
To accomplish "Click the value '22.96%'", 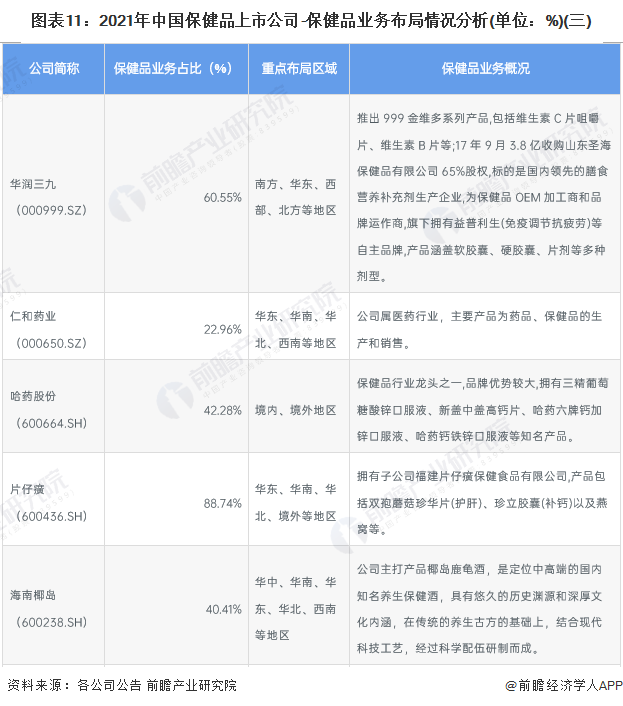I will 222,330.
